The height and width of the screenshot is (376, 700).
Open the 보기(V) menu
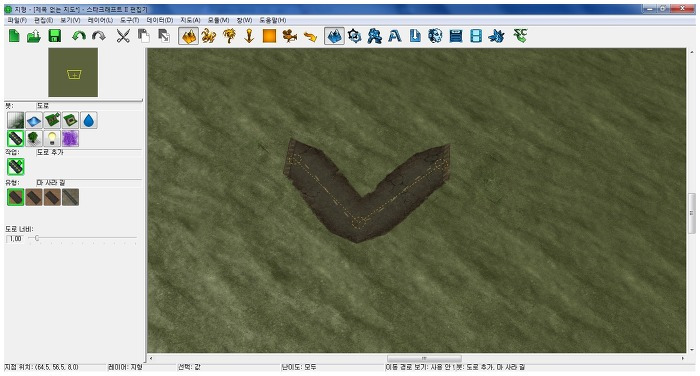[x=71, y=20]
